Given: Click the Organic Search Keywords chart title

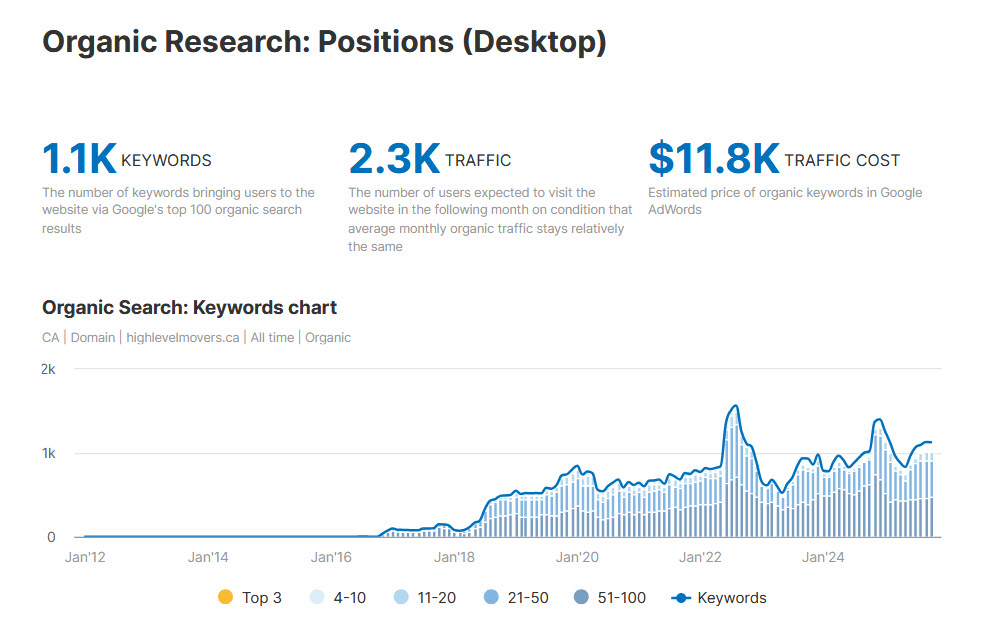Looking at the screenshot, I should pyautogui.click(x=189, y=307).
